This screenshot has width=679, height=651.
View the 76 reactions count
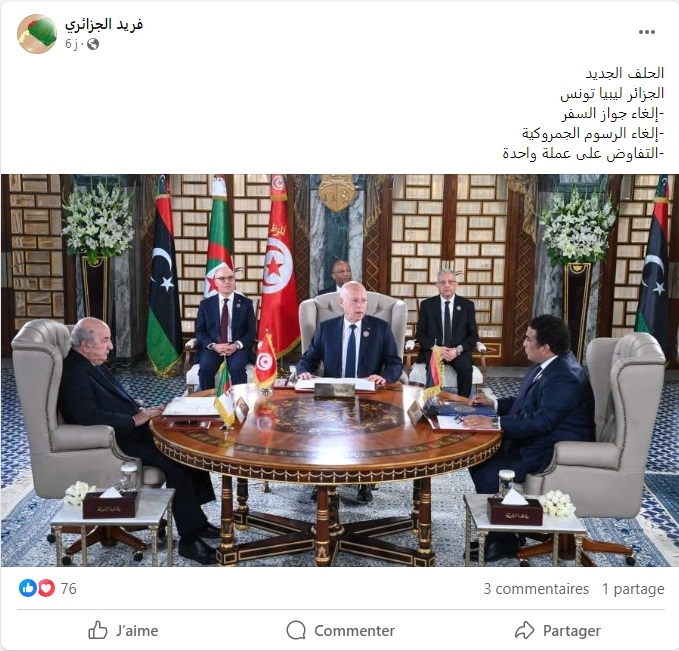(68, 589)
